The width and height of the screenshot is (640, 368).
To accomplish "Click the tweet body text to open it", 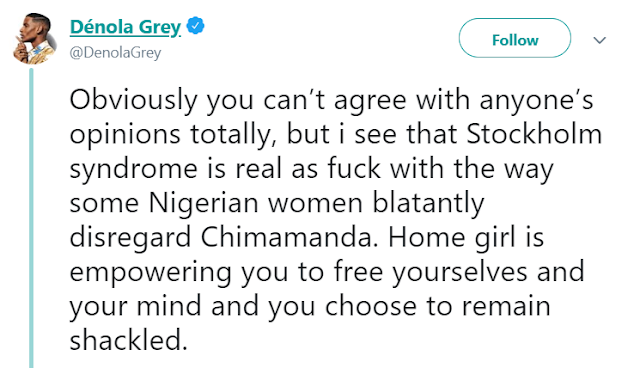I will point(335,220).
